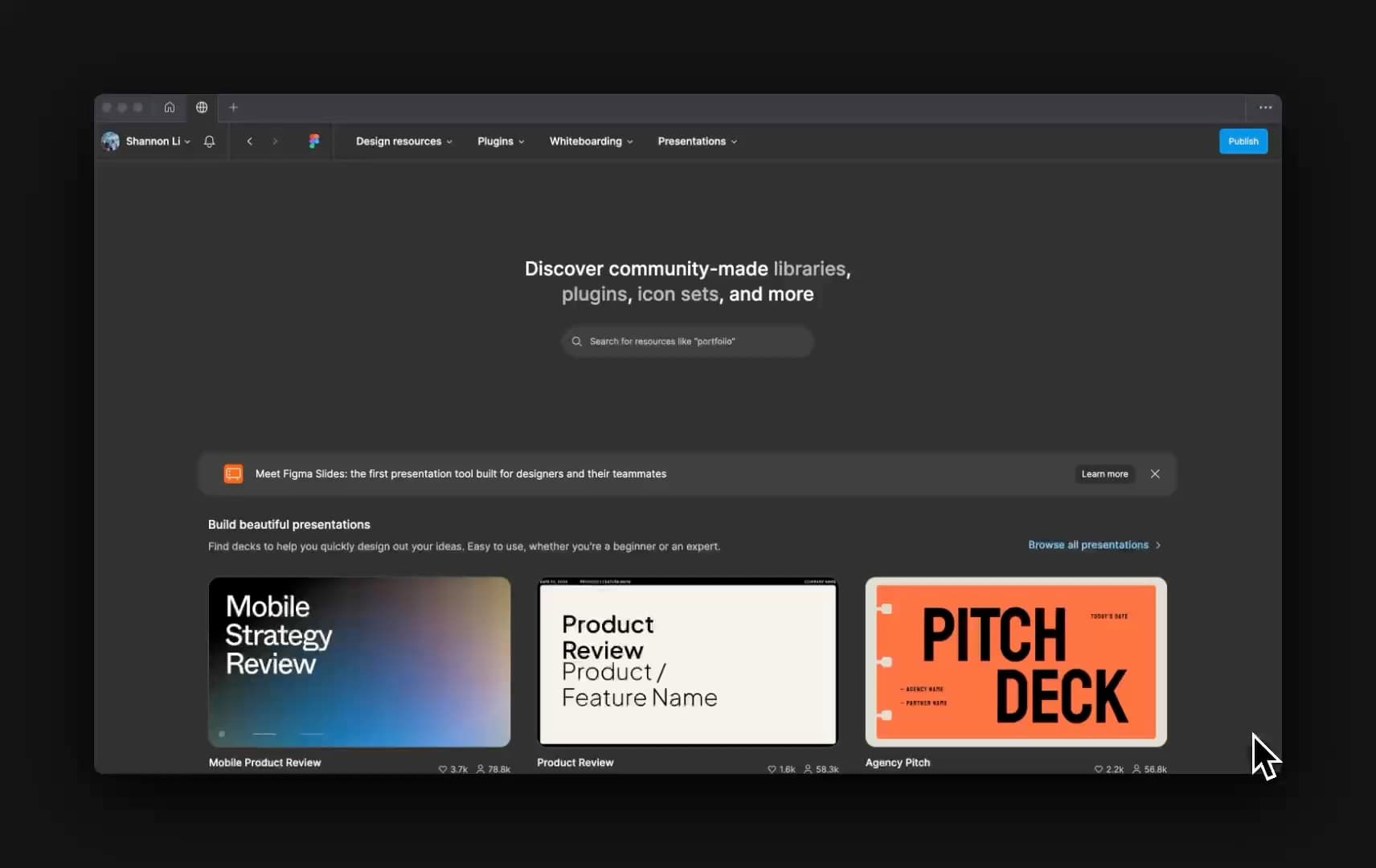Click Learn more on Slides banner

pos(1104,474)
